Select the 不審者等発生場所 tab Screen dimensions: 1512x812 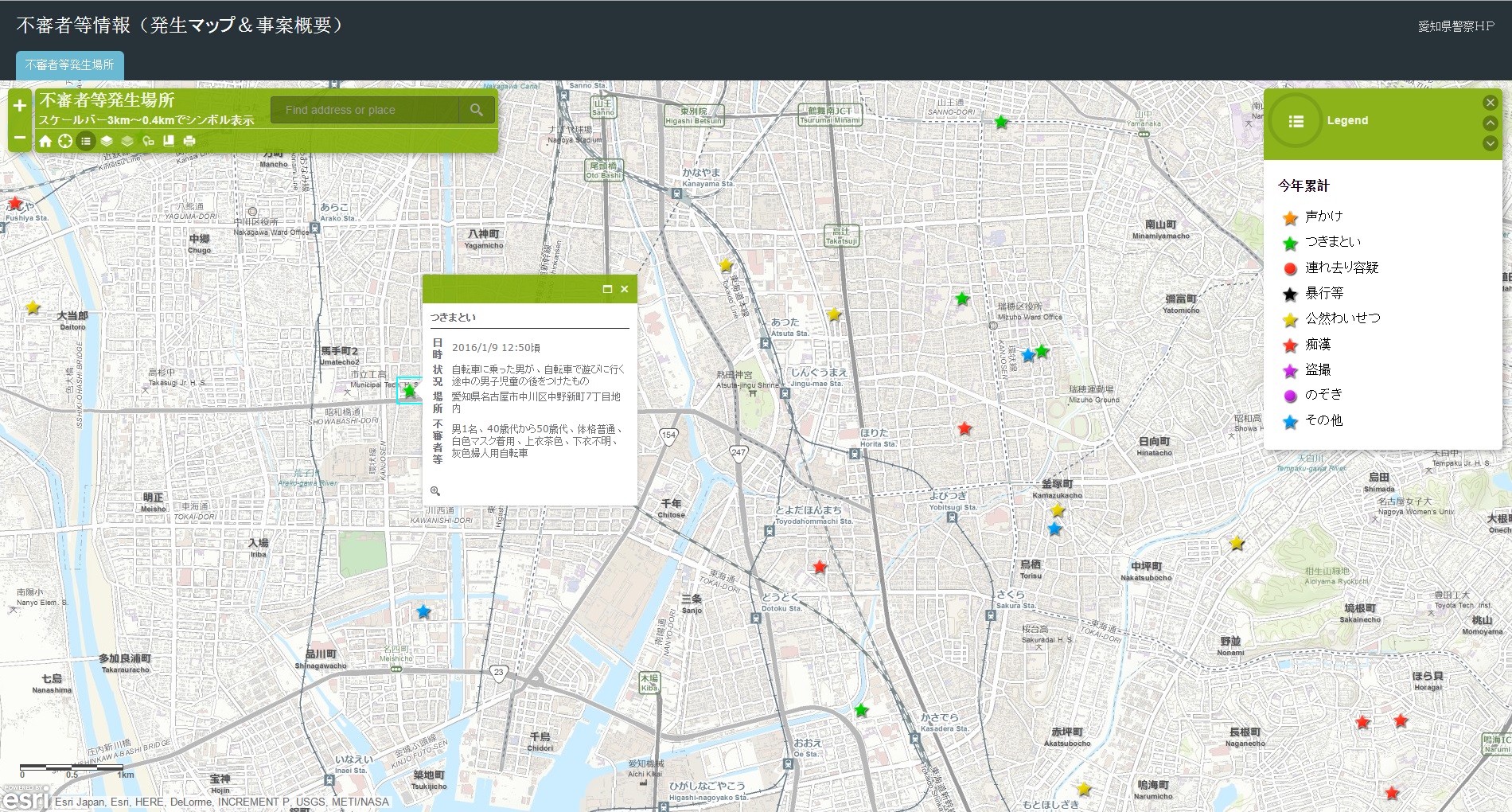pos(69,65)
